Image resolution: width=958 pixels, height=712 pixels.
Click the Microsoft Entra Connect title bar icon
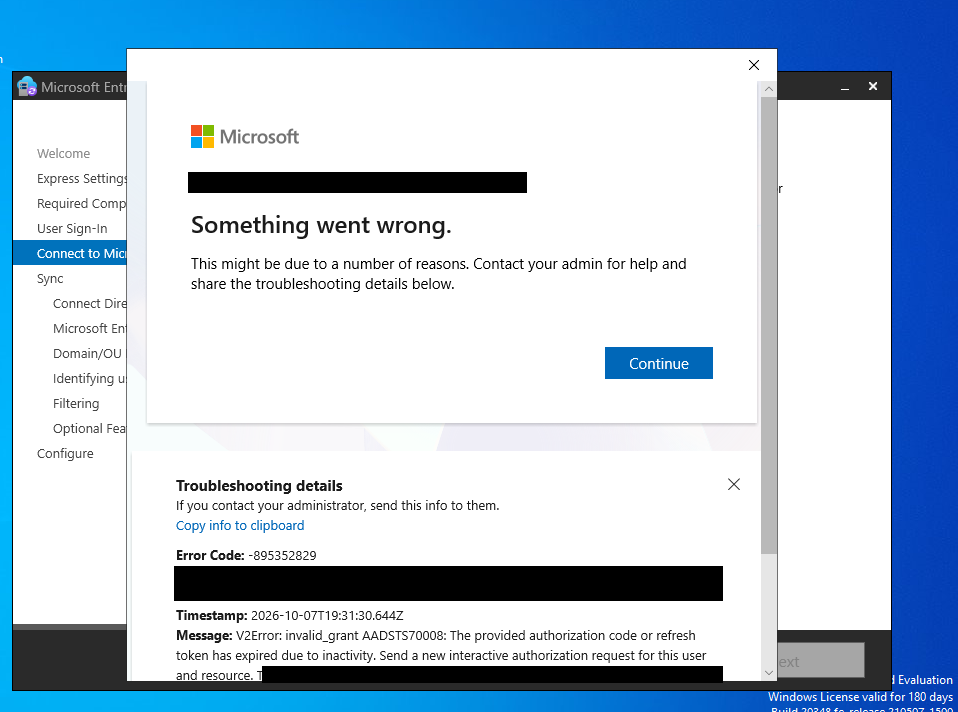[27, 87]
